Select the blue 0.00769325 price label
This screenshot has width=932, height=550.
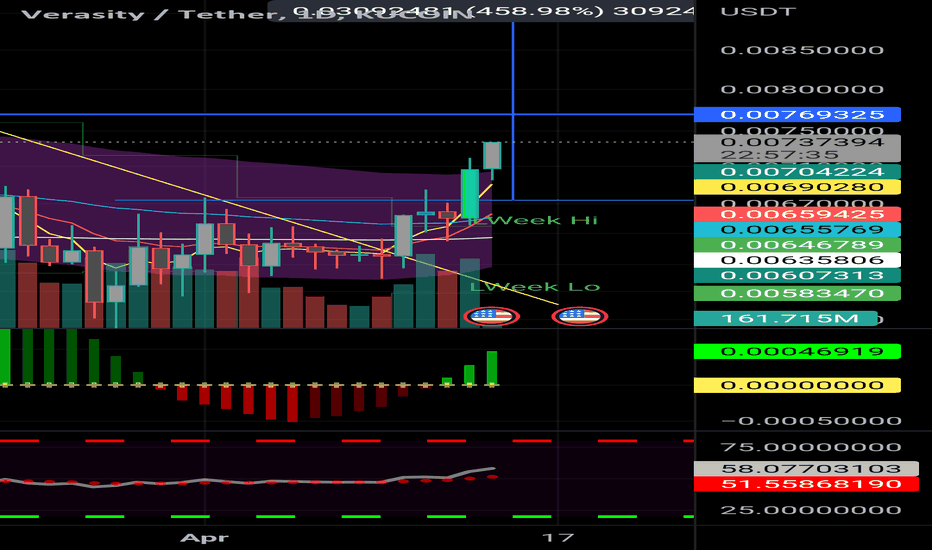point(797,114)
